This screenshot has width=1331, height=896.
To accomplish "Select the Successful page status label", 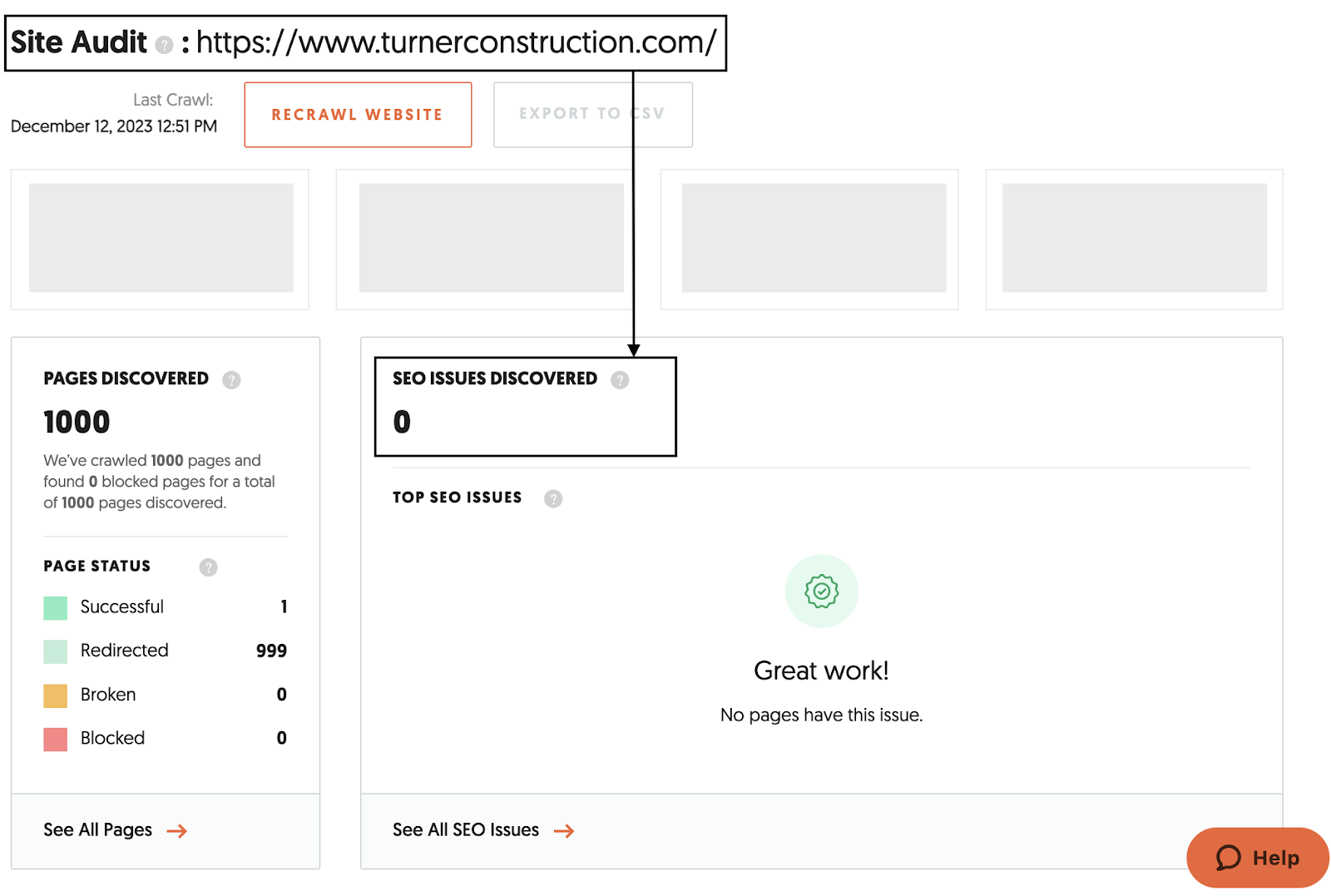I will pos(122,607).
